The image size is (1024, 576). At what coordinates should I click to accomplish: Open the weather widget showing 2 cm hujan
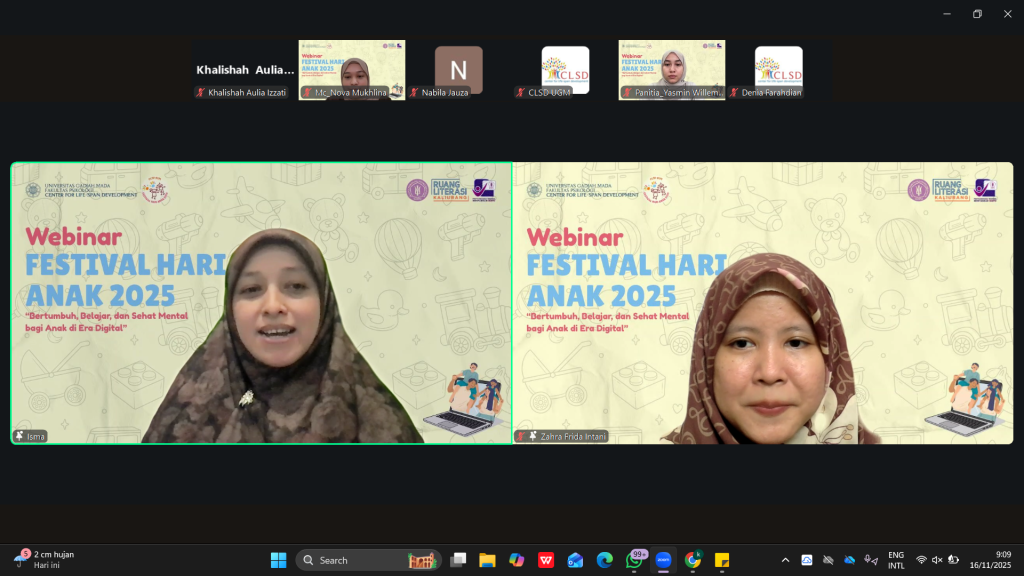coord(45,560)
